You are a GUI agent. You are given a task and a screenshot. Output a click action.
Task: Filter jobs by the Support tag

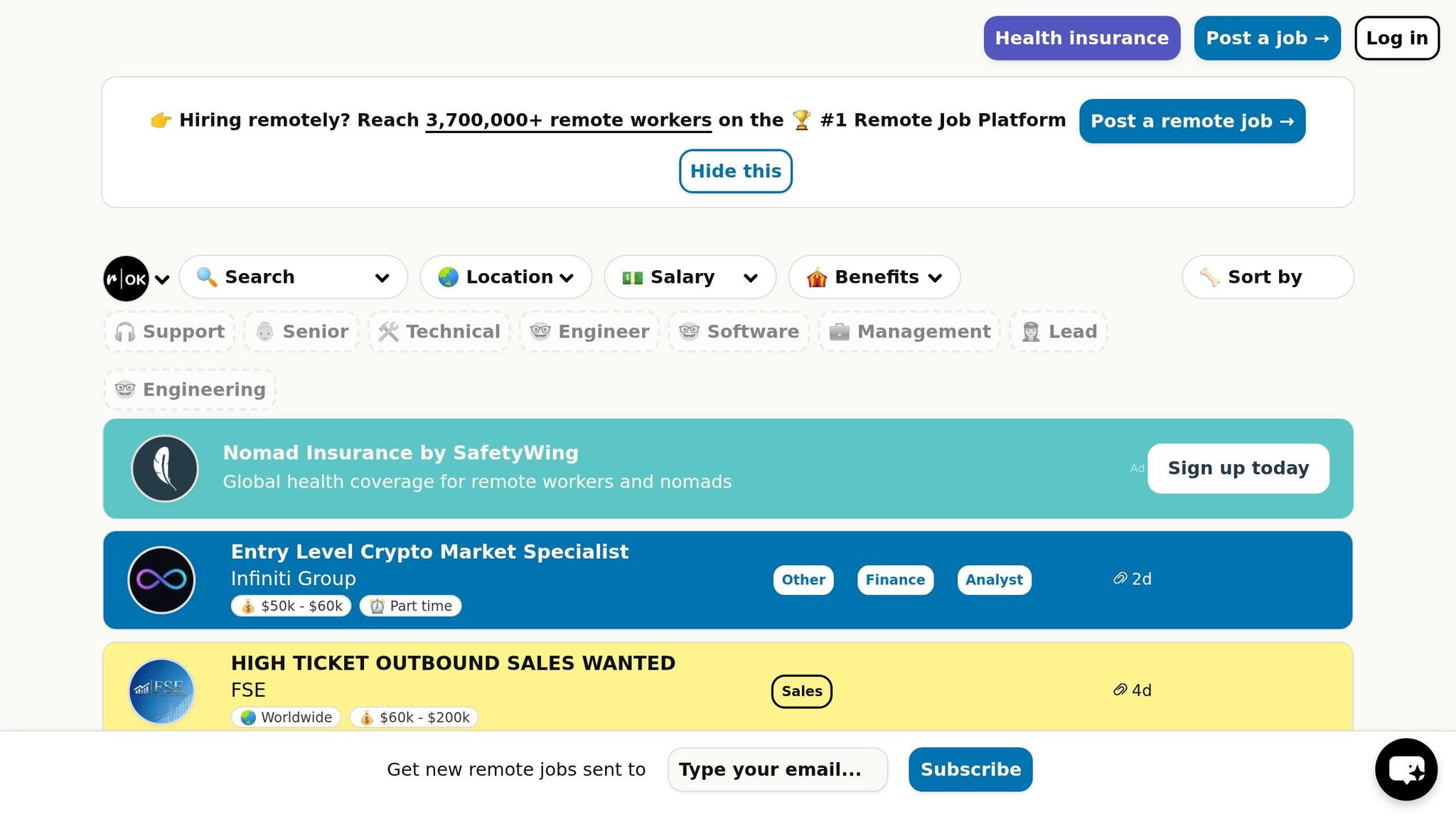click(169, 331)
